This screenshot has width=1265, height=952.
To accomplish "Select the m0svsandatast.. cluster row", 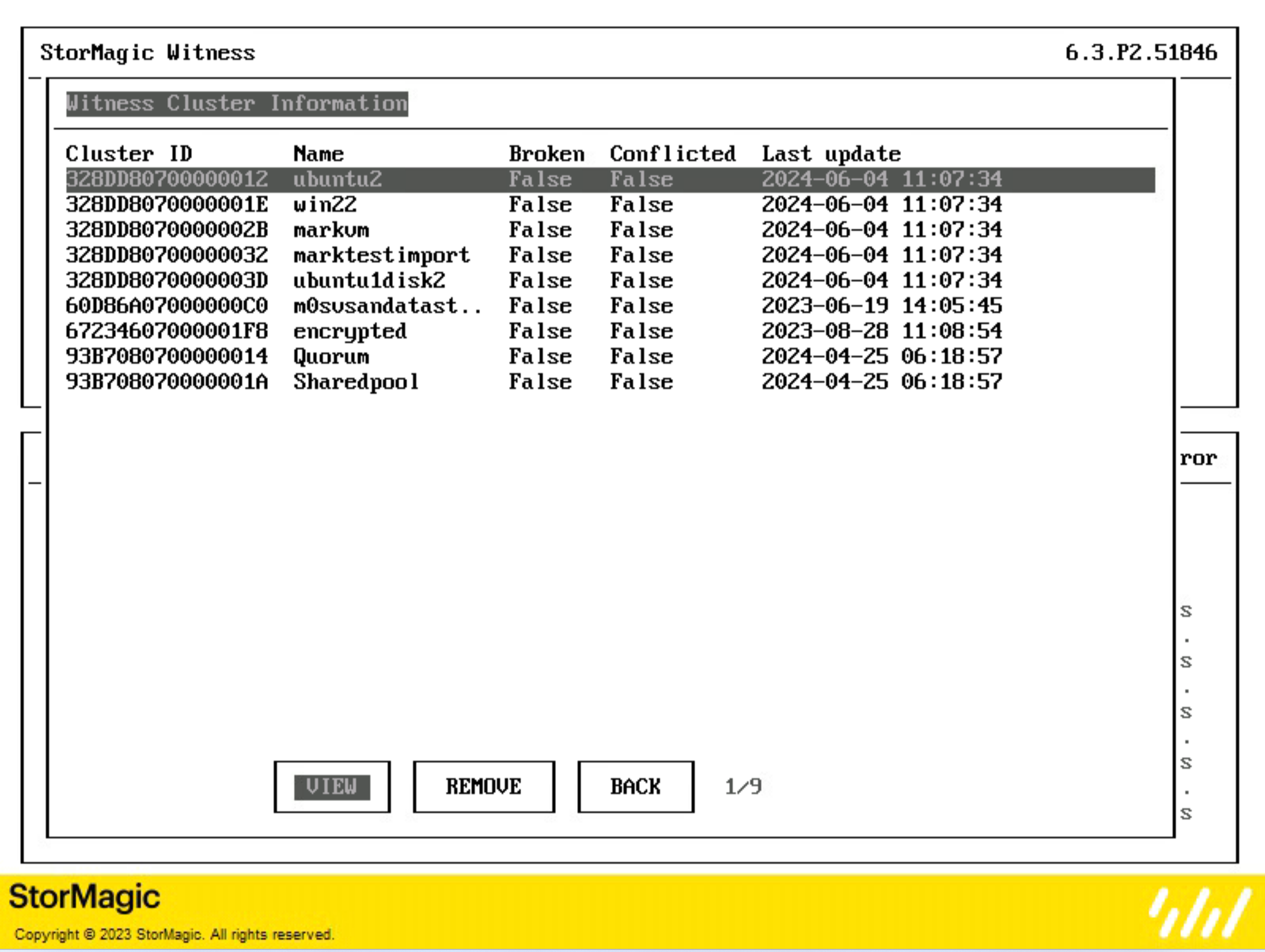I will tap(610, 306).
